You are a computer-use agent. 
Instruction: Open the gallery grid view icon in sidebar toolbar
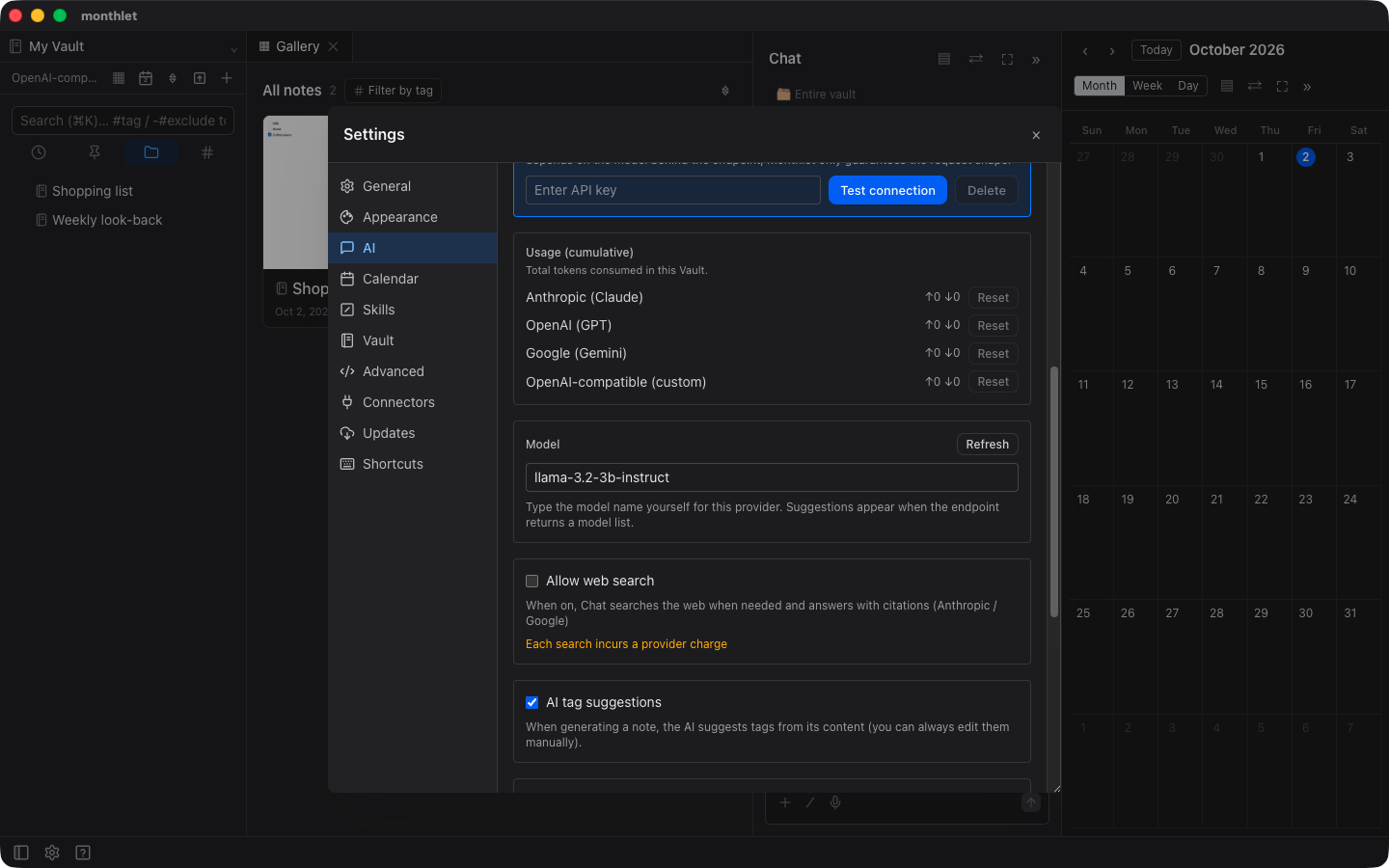(x=119, y=78)
